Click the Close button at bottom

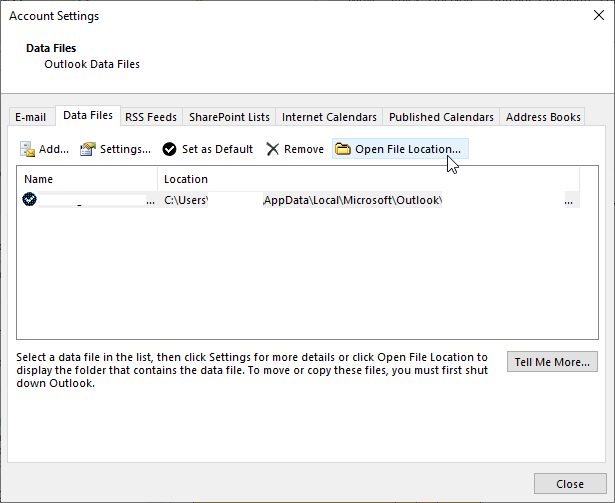[570, 484]
